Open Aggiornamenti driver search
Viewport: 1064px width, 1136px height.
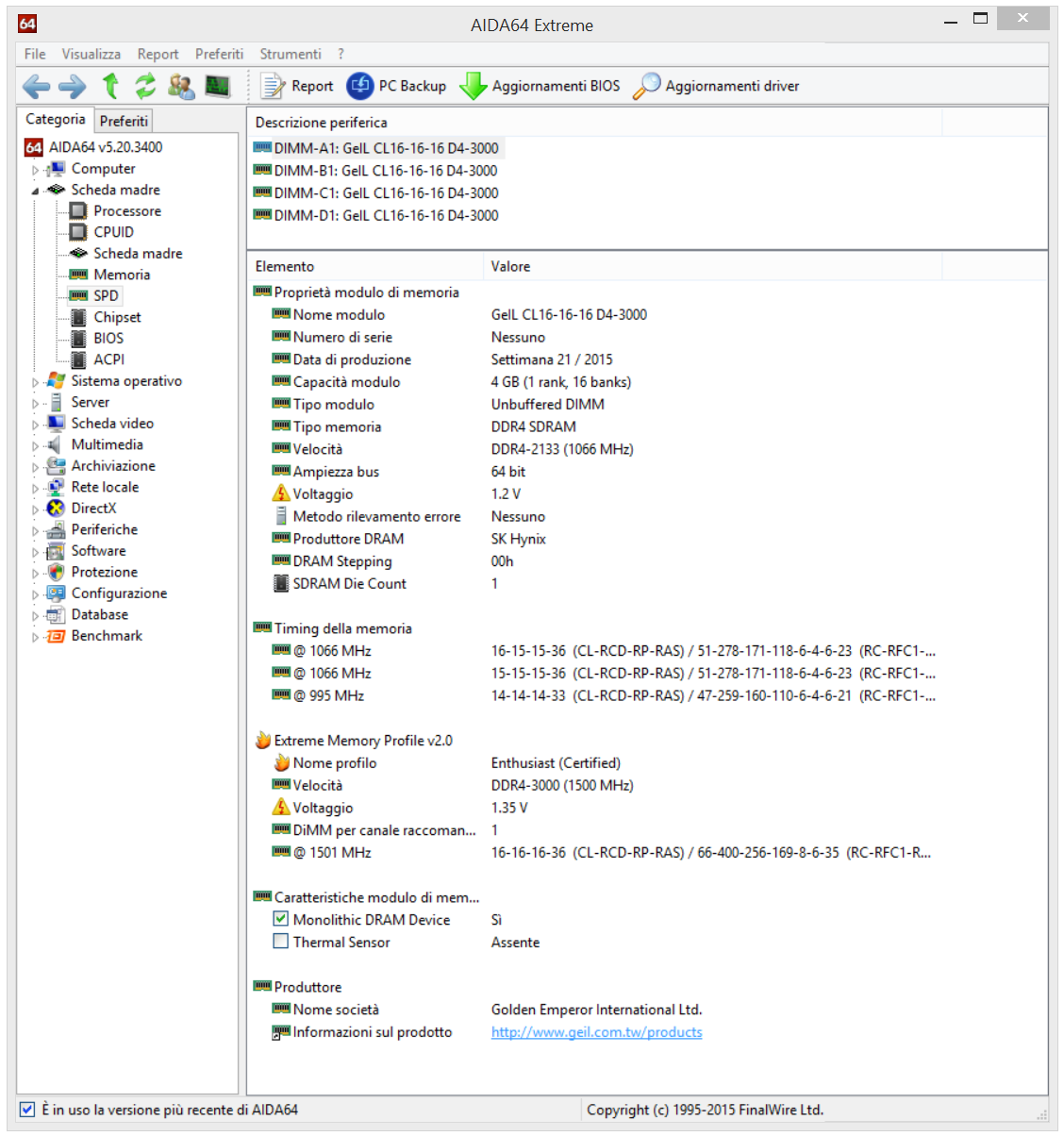pos(716,86)
